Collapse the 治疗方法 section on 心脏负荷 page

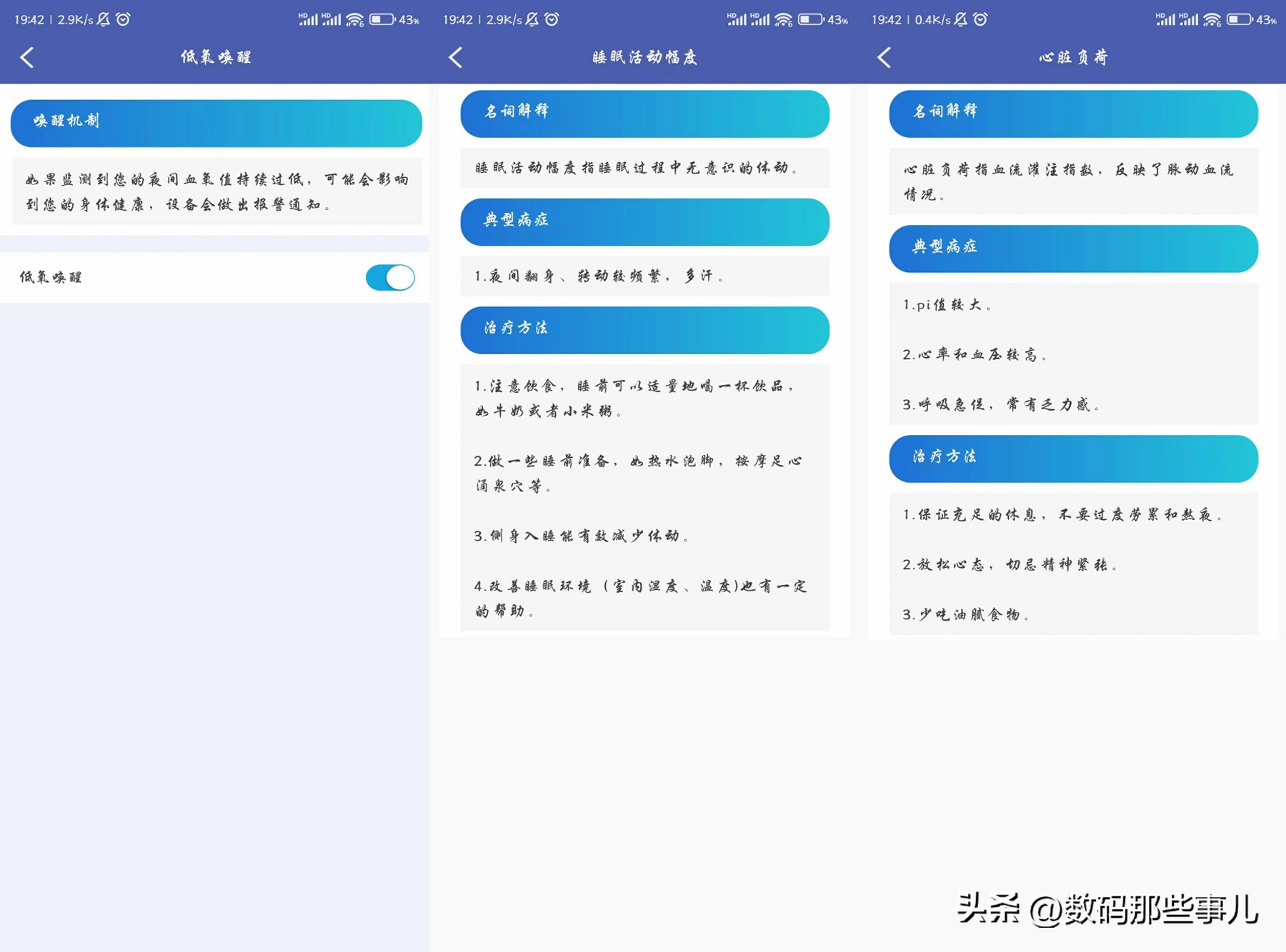pyautogui.click(x=1072, y=459)
